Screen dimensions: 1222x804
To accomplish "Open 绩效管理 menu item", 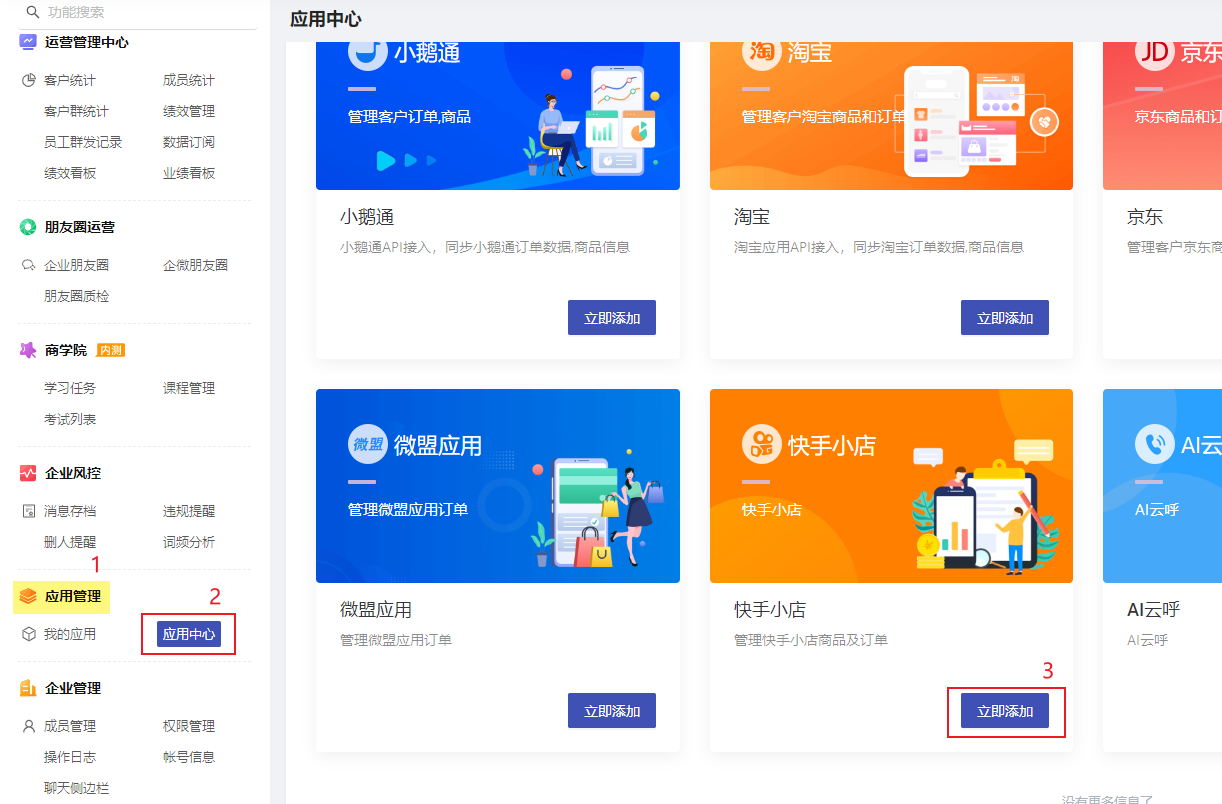I will point(189,111).
